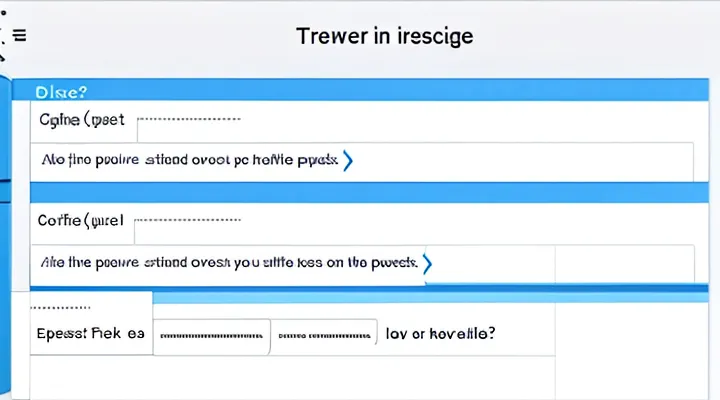Click the chevron after the "Alo fino poolire" text
The height and width of the screenshot is (400, 720).
[x=347, y=160]
